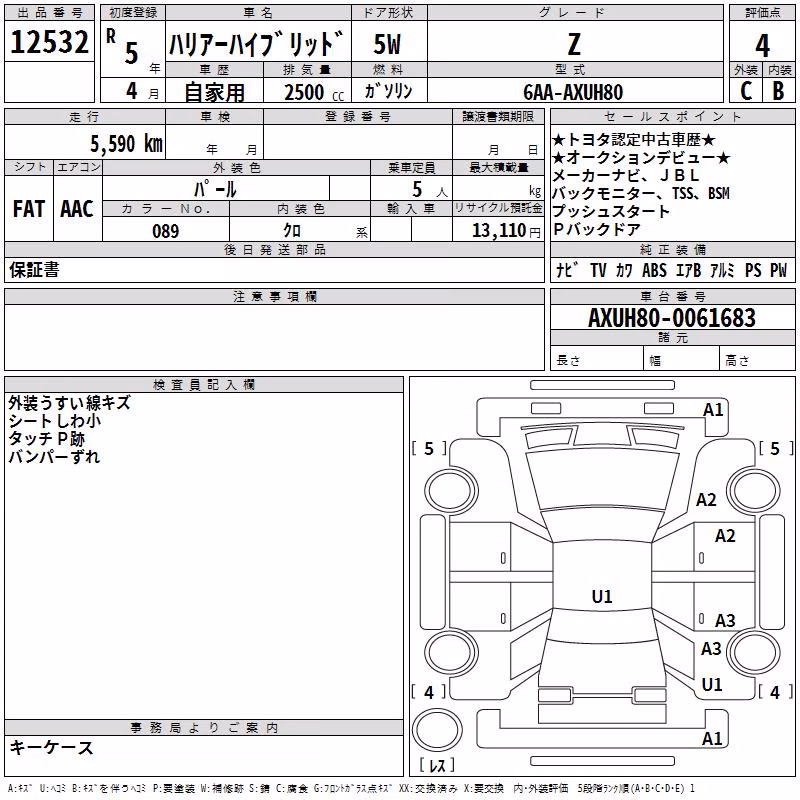Select equipment code カワ
The image size is (800, 800).
[x=624, y=270]
